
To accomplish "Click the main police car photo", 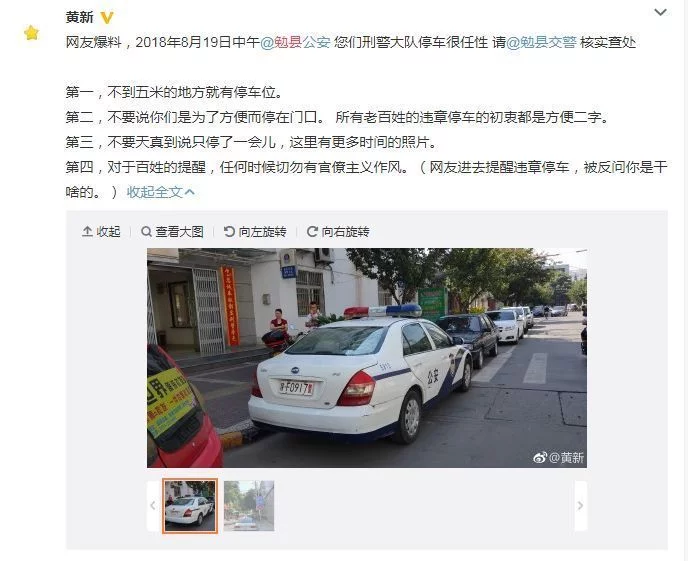I will 367,358.
